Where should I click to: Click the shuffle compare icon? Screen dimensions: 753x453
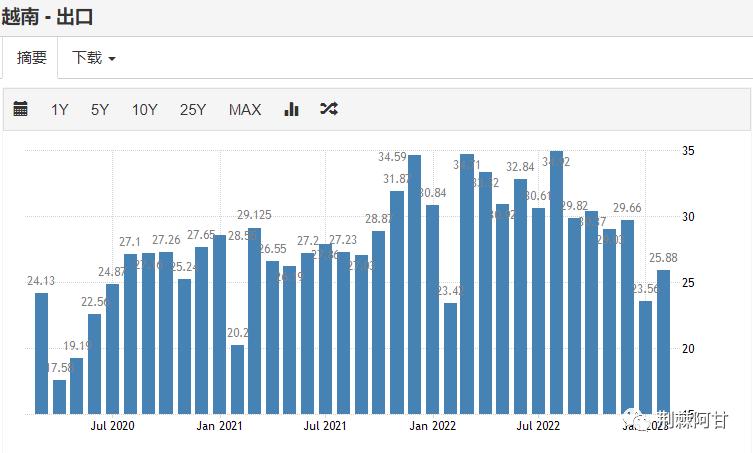[x=329, y=109]
